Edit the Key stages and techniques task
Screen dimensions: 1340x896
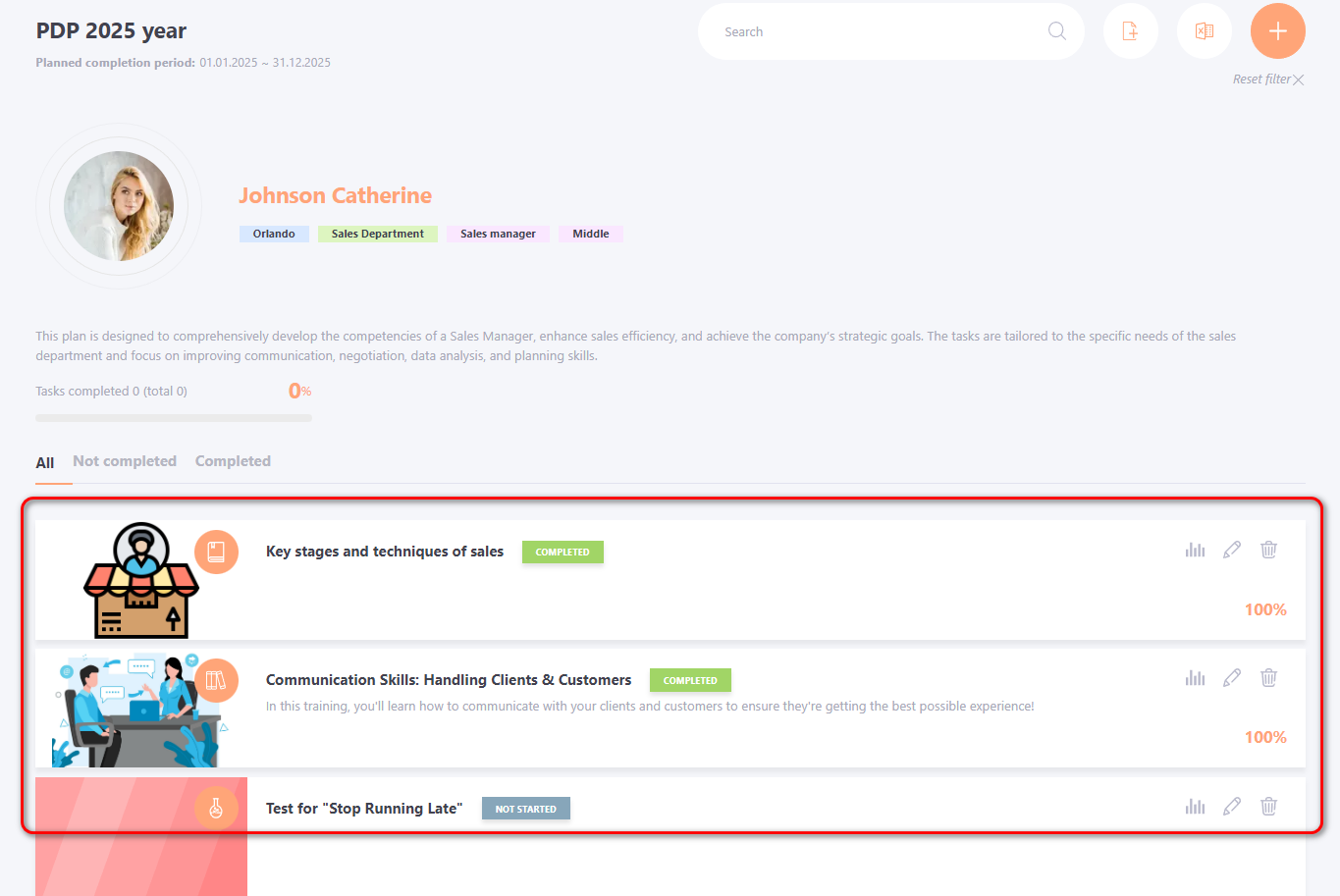1232,550
